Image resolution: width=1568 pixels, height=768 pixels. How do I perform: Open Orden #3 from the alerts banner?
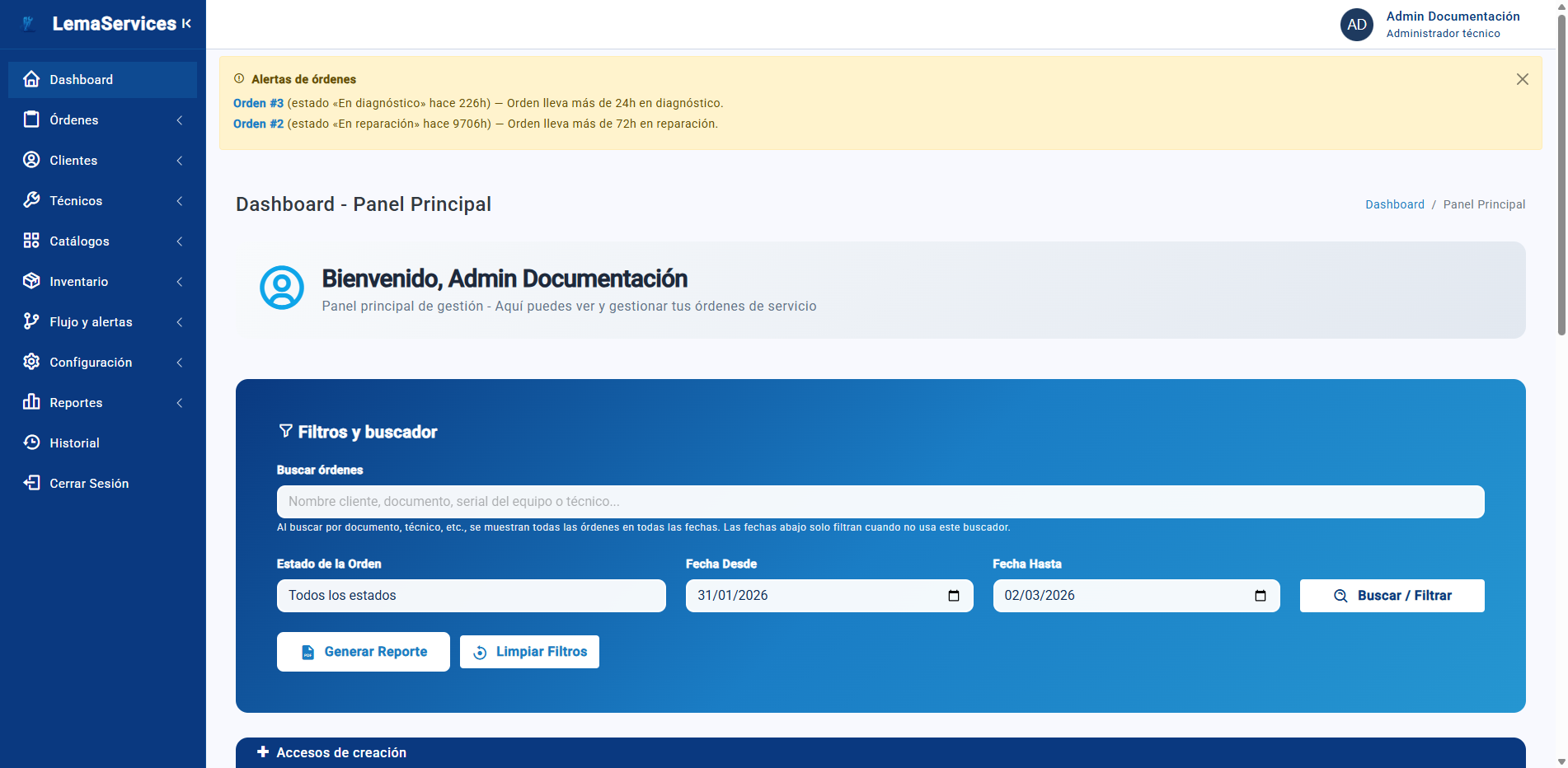[x=258, y=103]
